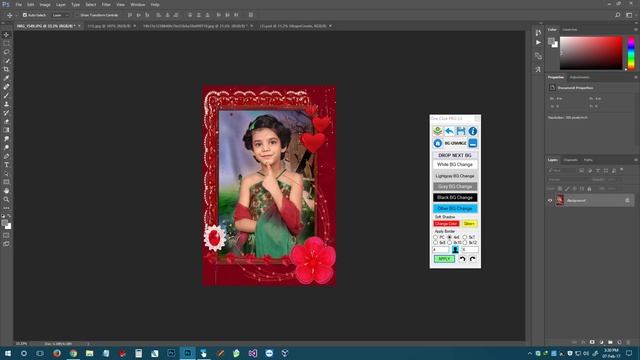Click the left border value field showing 4
This screenshot has width=640, height=360.
click(x=440, y=249)
